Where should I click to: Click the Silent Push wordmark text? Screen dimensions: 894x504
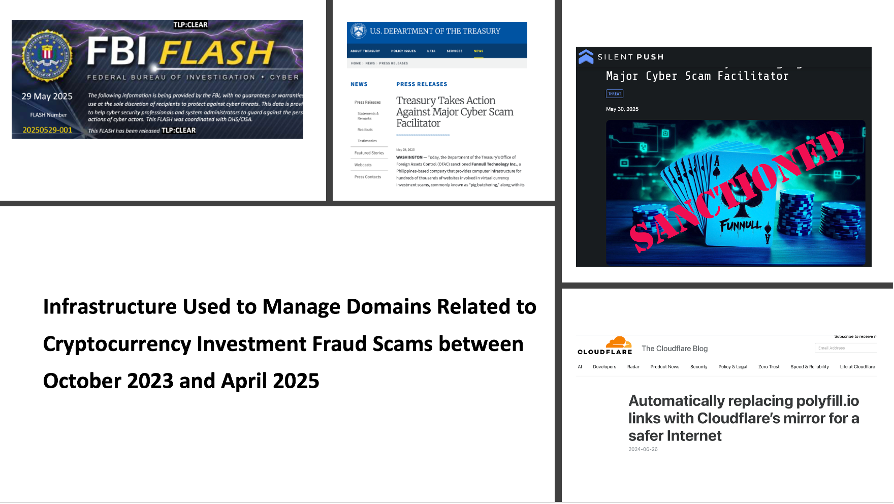tap(631, 56)
